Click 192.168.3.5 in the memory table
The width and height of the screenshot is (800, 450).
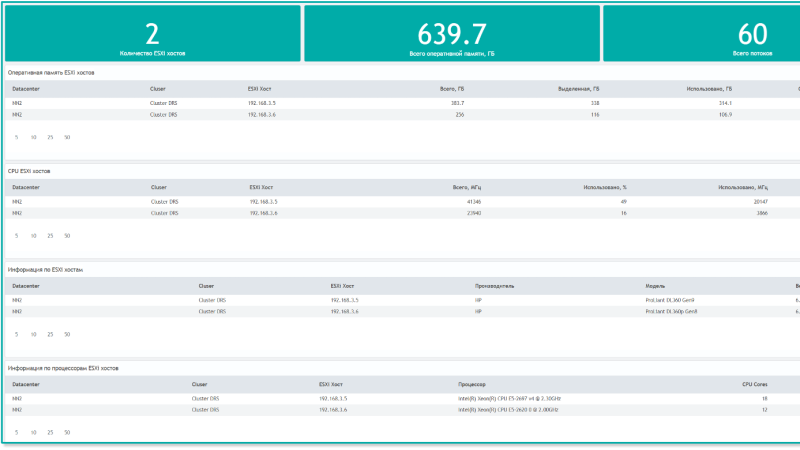coord(262,103)
